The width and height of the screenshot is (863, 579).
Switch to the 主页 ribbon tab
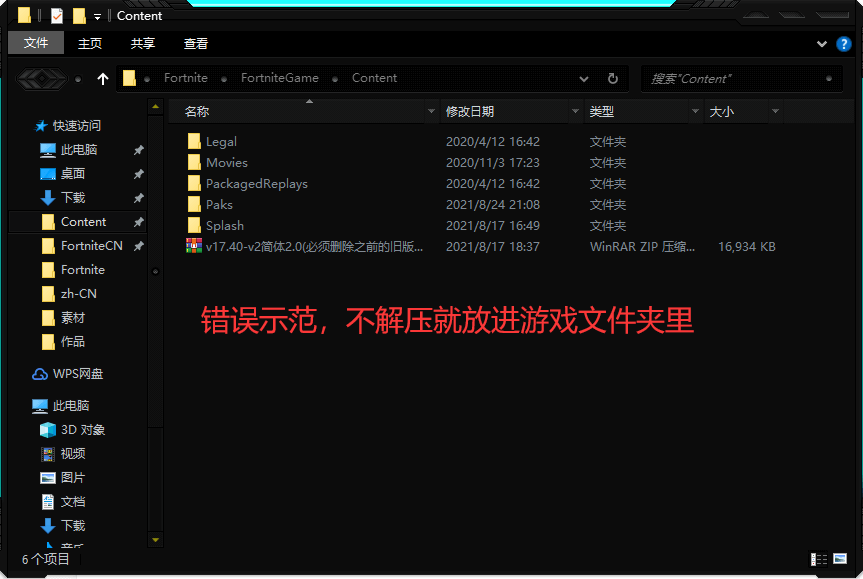click(x=90, y=43)
